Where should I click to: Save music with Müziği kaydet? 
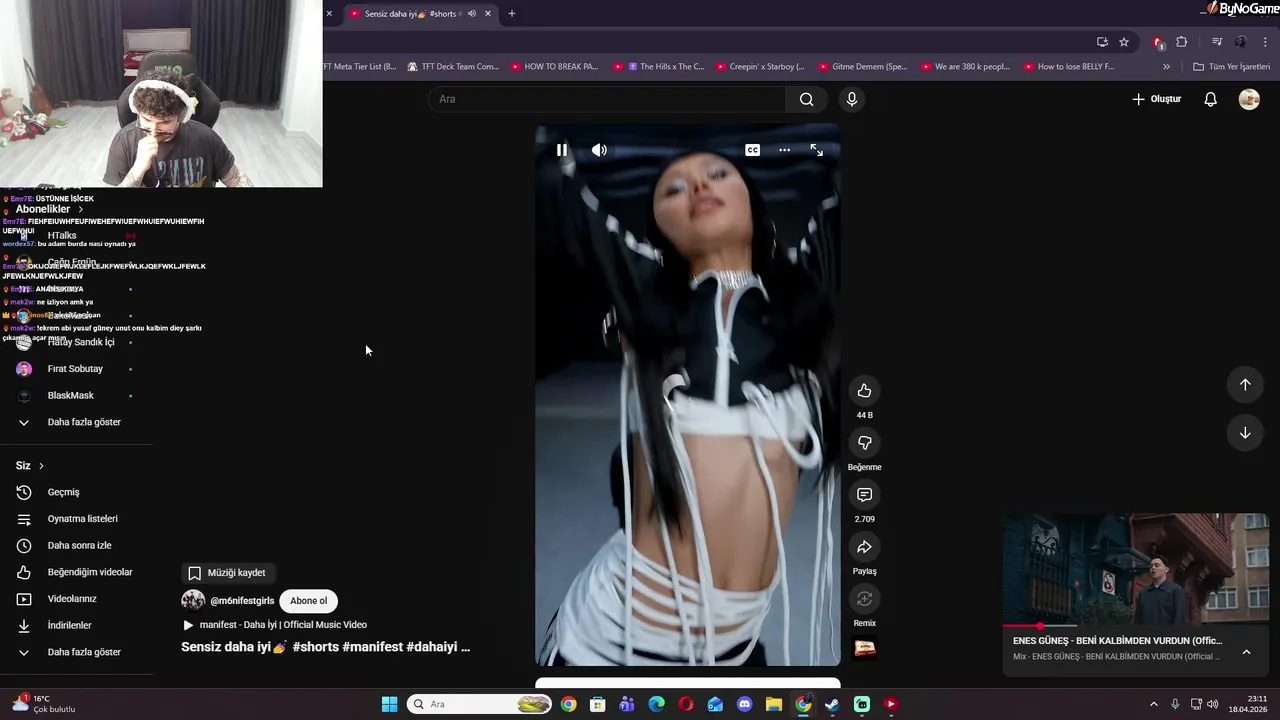228,573
